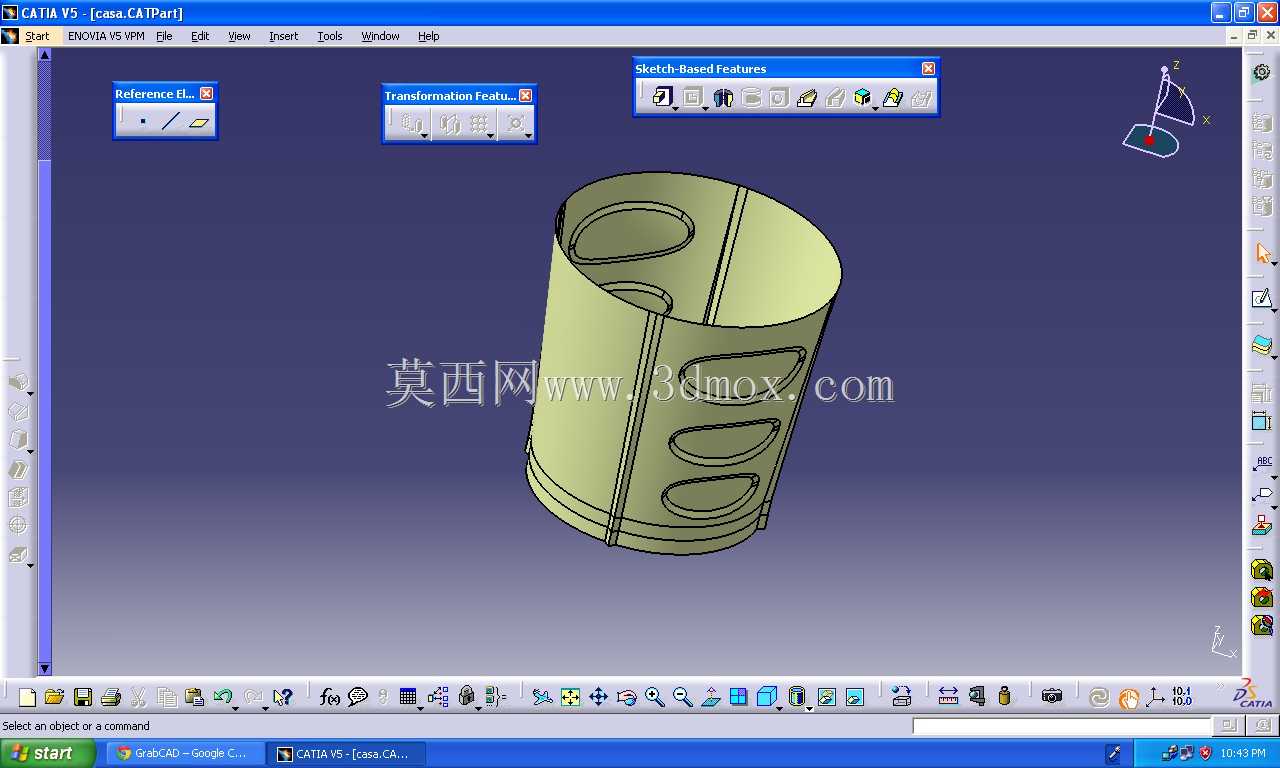This screenshot has width=1280, height=768.
Task: Create a Plane from Reference Elements toolbar
Action: [199, 122]
